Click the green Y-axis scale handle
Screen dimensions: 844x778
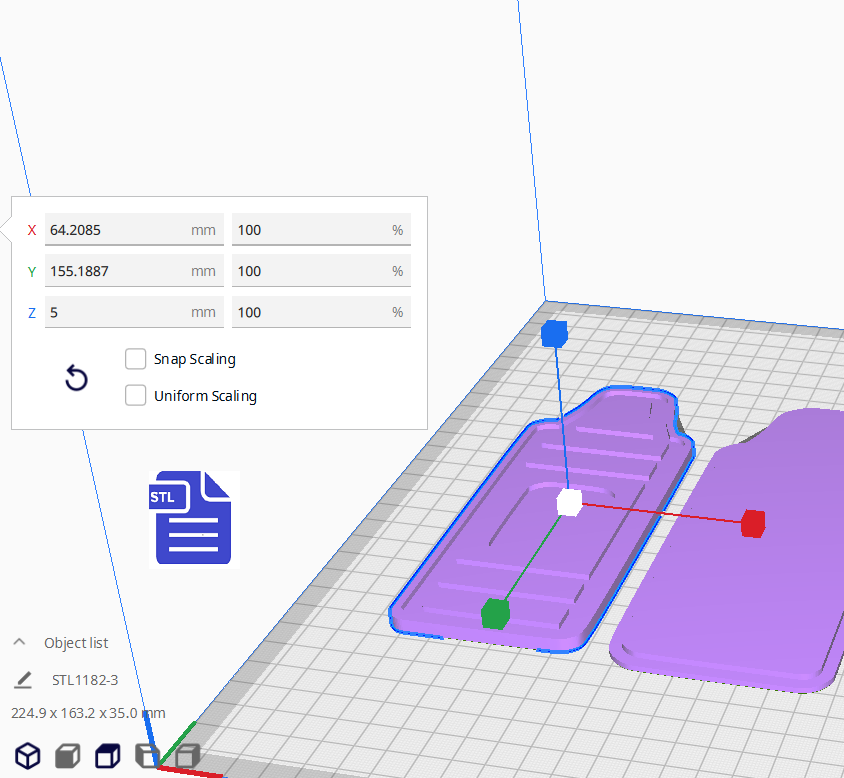(x=494, y=612)
